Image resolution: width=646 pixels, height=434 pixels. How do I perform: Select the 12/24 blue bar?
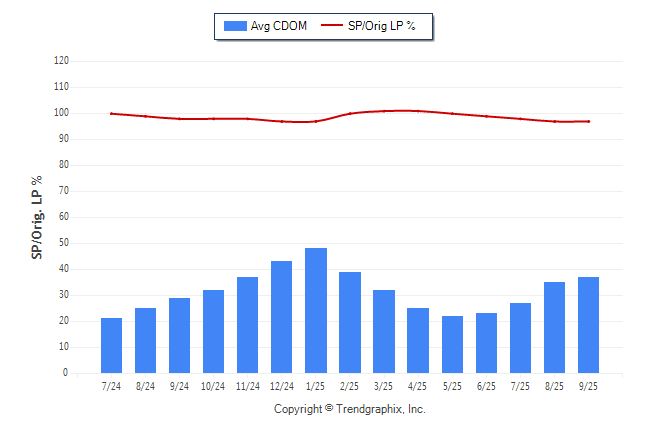(282, 316)
